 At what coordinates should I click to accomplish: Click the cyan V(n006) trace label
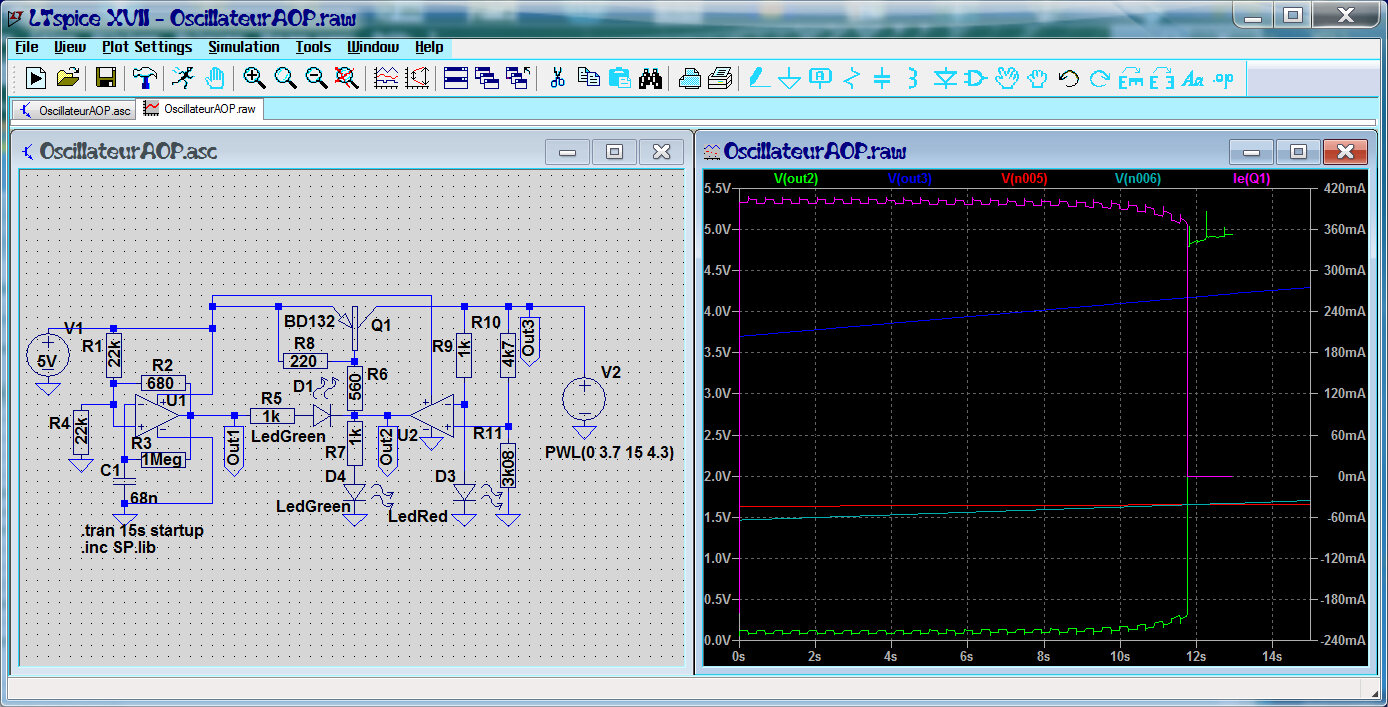(1138, 179)
